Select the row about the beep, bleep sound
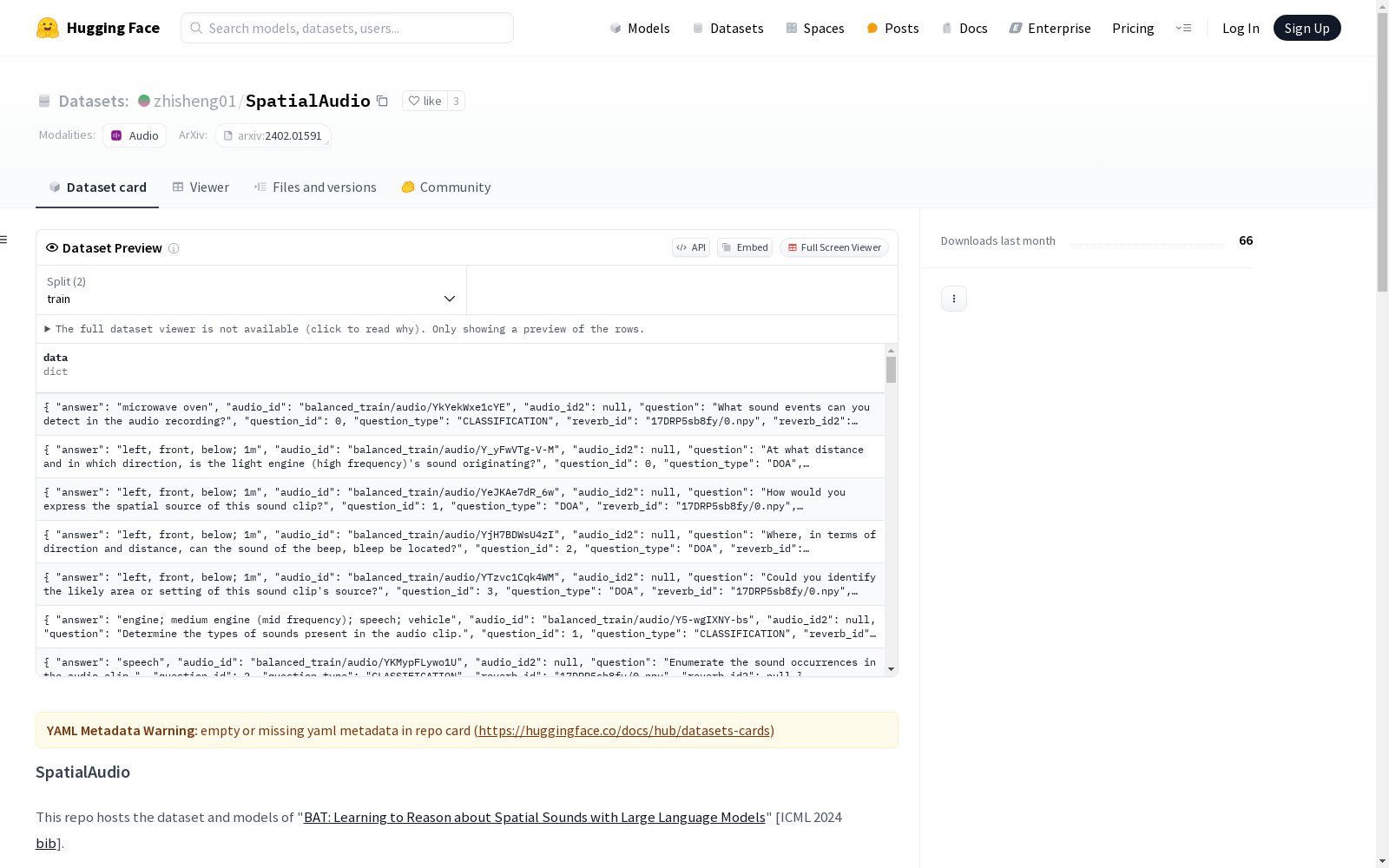 460,542
